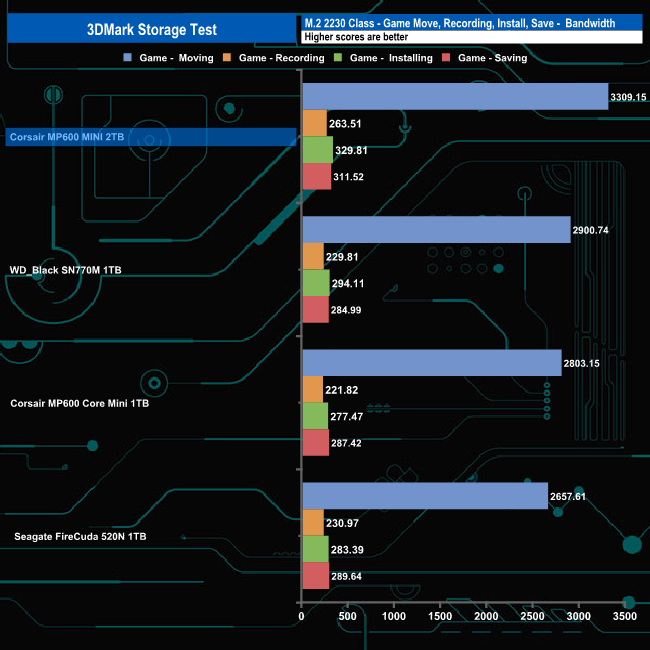Click the 3309.15 data value
The height and width of the screenshot is (650, 650).
[628, 97]
